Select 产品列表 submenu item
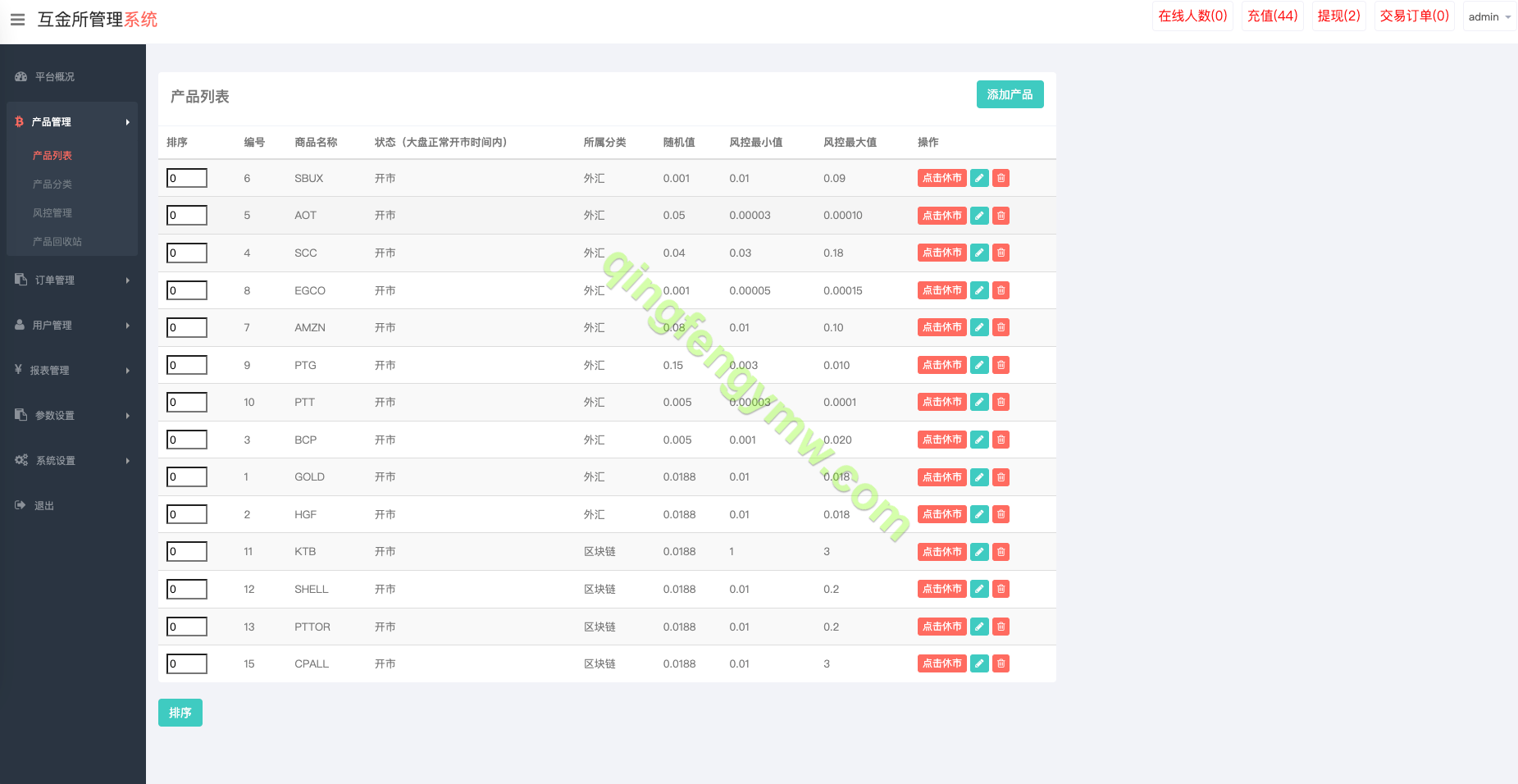Viewport: 1518px width, 784px height. point(52,155)
